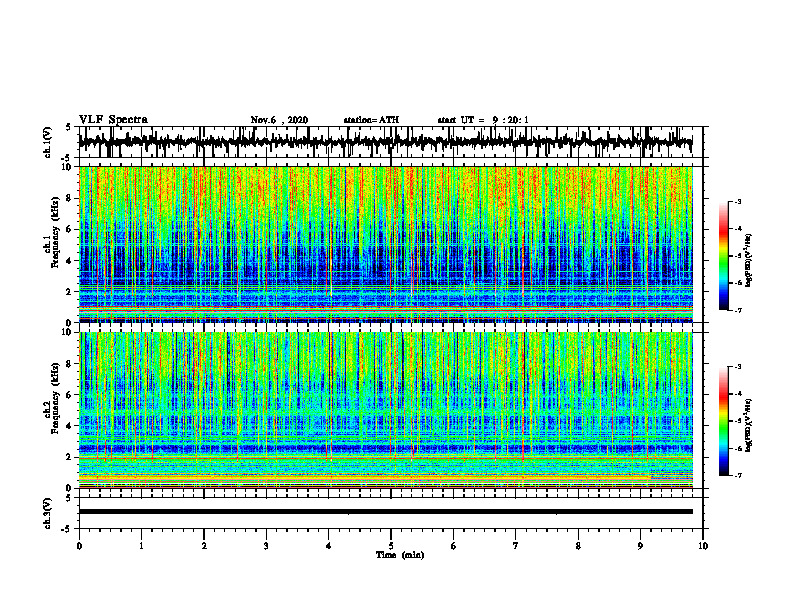Click time axis tick label "10"
Screen dimensions: 792x612
tap(703, 546)
